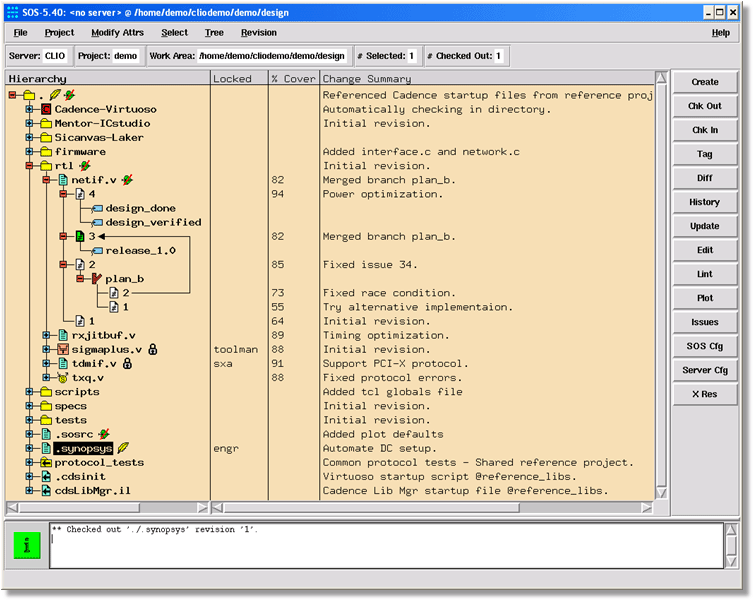Select the .synopsys file row
This screenshot has height=603, width=756.
coord(83,449)
